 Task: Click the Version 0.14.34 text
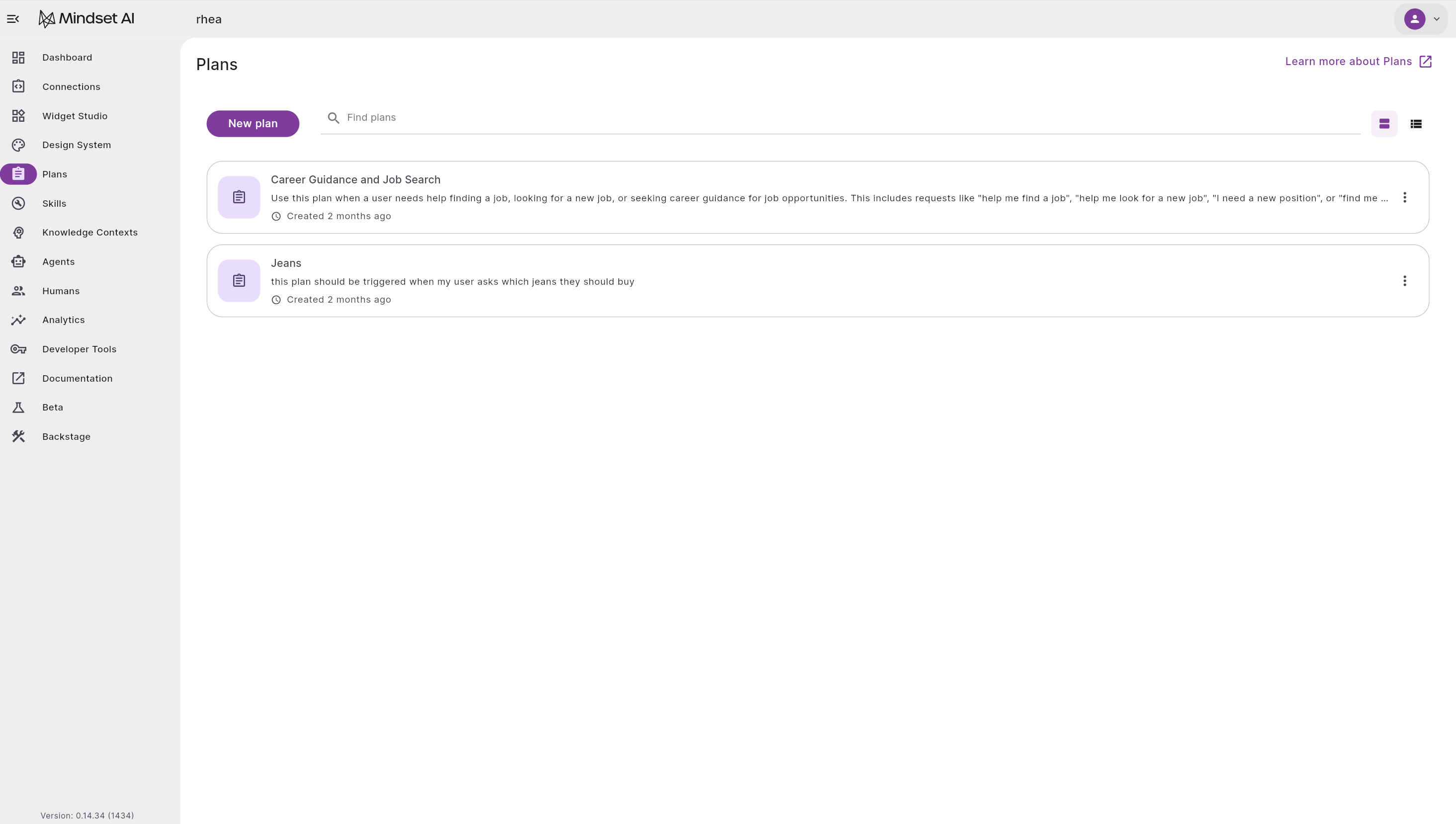[x=87, y=816]
